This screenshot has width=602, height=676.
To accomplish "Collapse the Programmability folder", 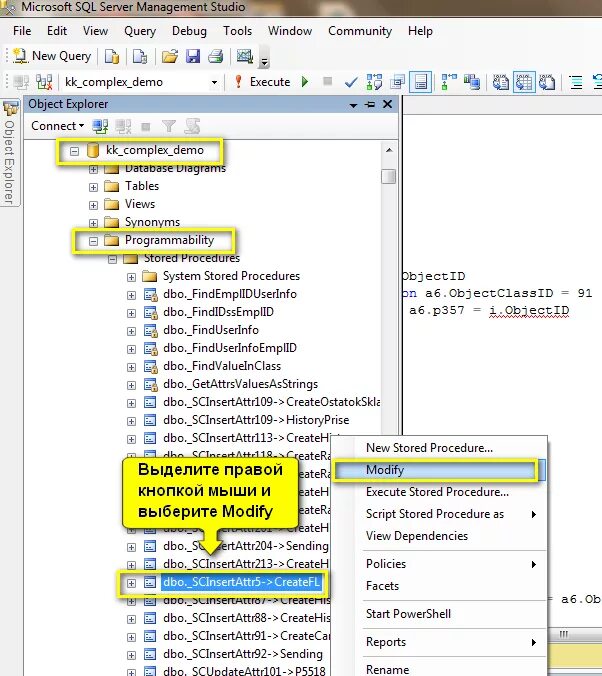I will pos(93,241).
